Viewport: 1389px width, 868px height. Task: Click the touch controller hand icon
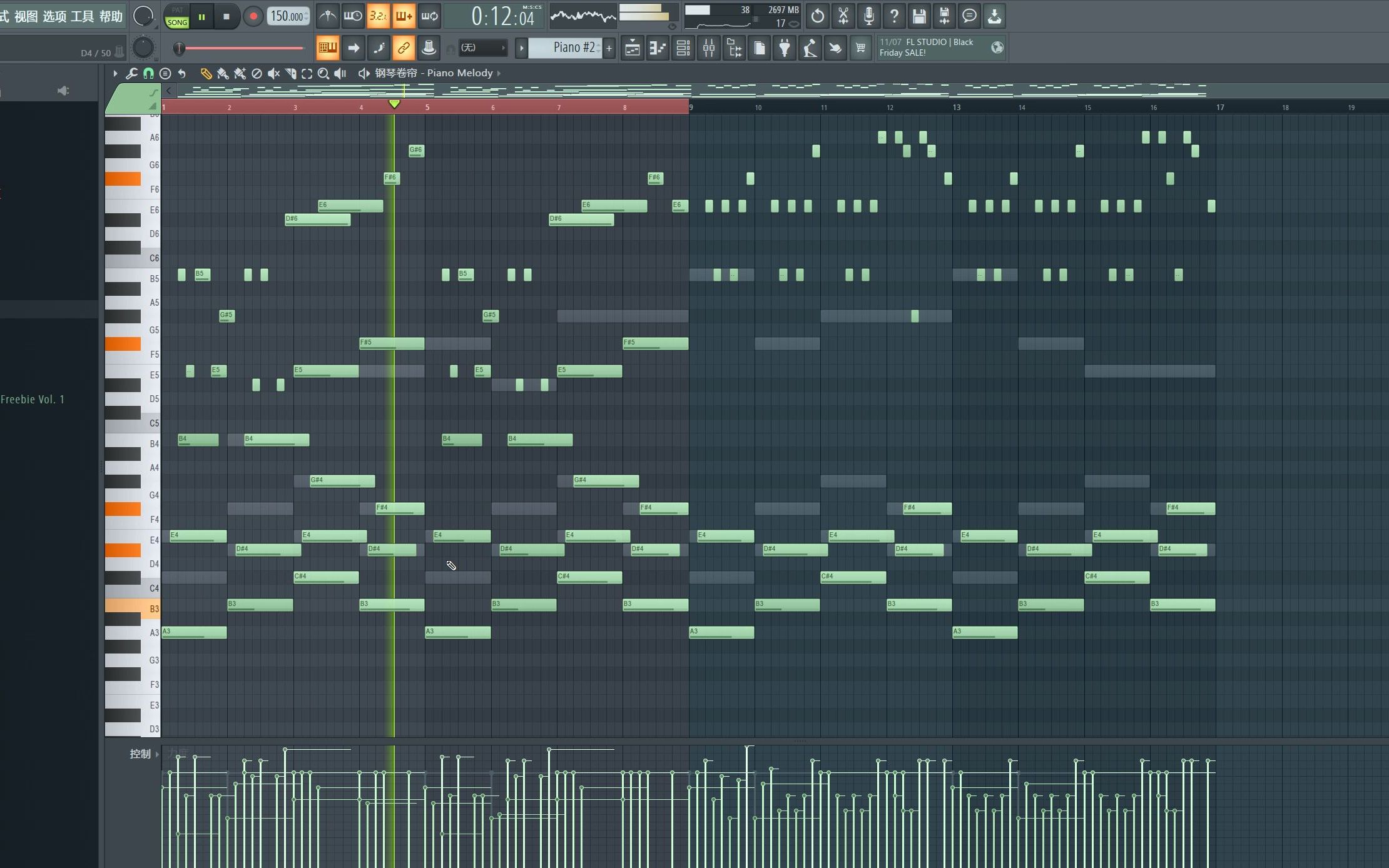(835, 48)
